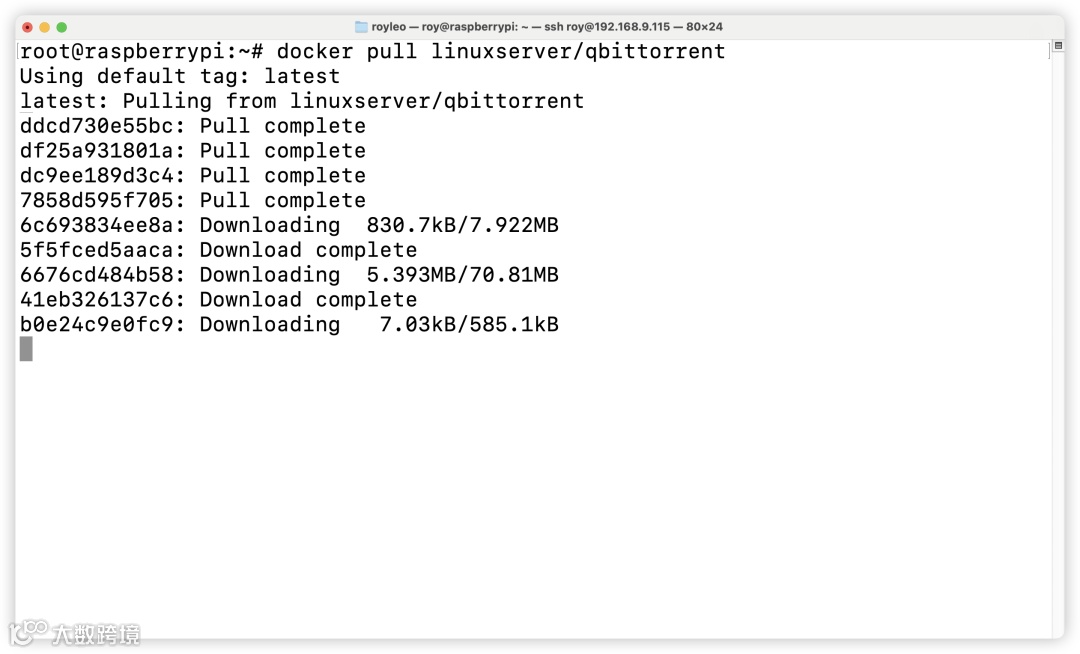The height and width of the screenshot is (654, 1080).
Task: Click the yellow minimize window button
Action: (x=45, y=27)
